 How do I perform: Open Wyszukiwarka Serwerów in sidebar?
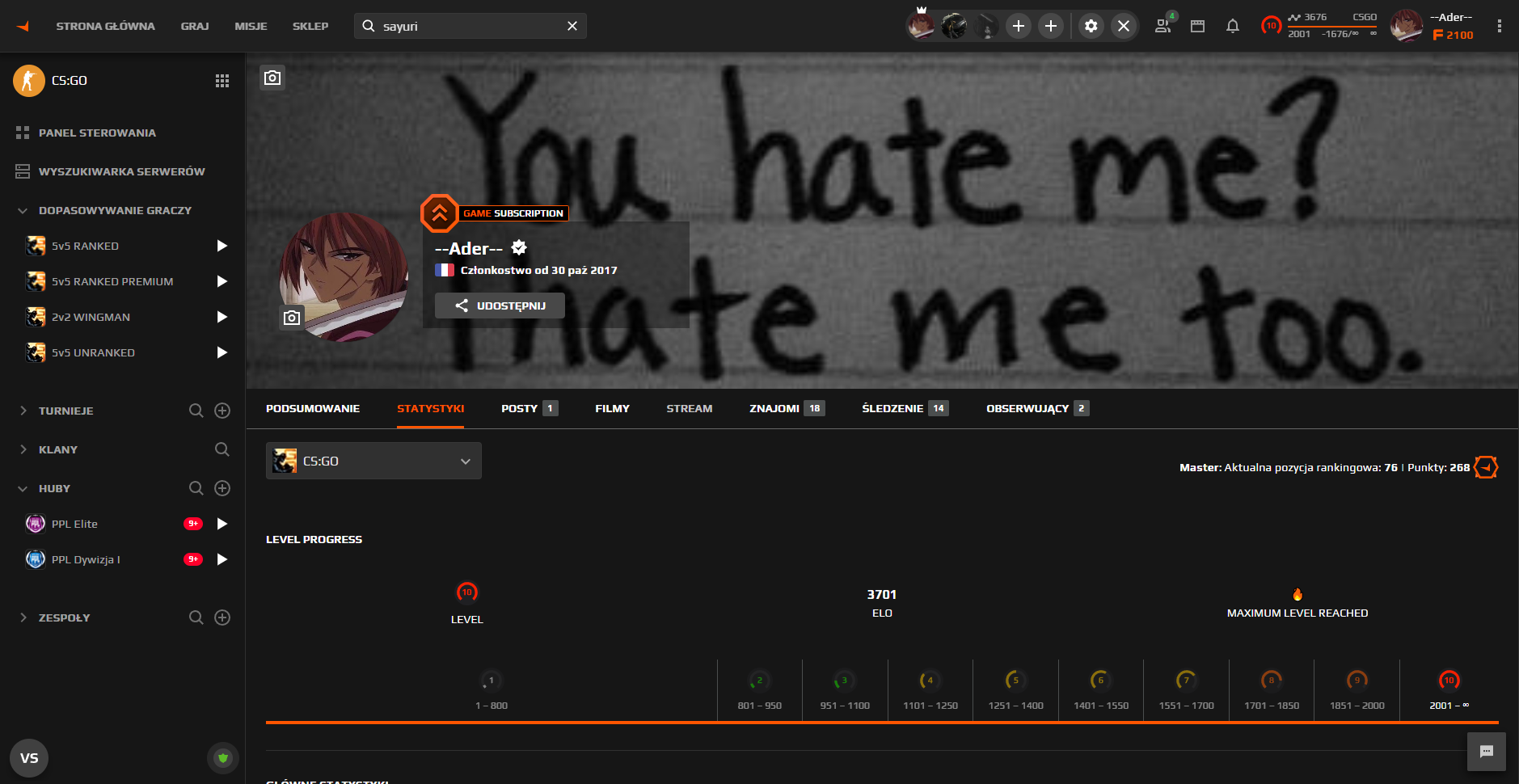pos(122,171)
